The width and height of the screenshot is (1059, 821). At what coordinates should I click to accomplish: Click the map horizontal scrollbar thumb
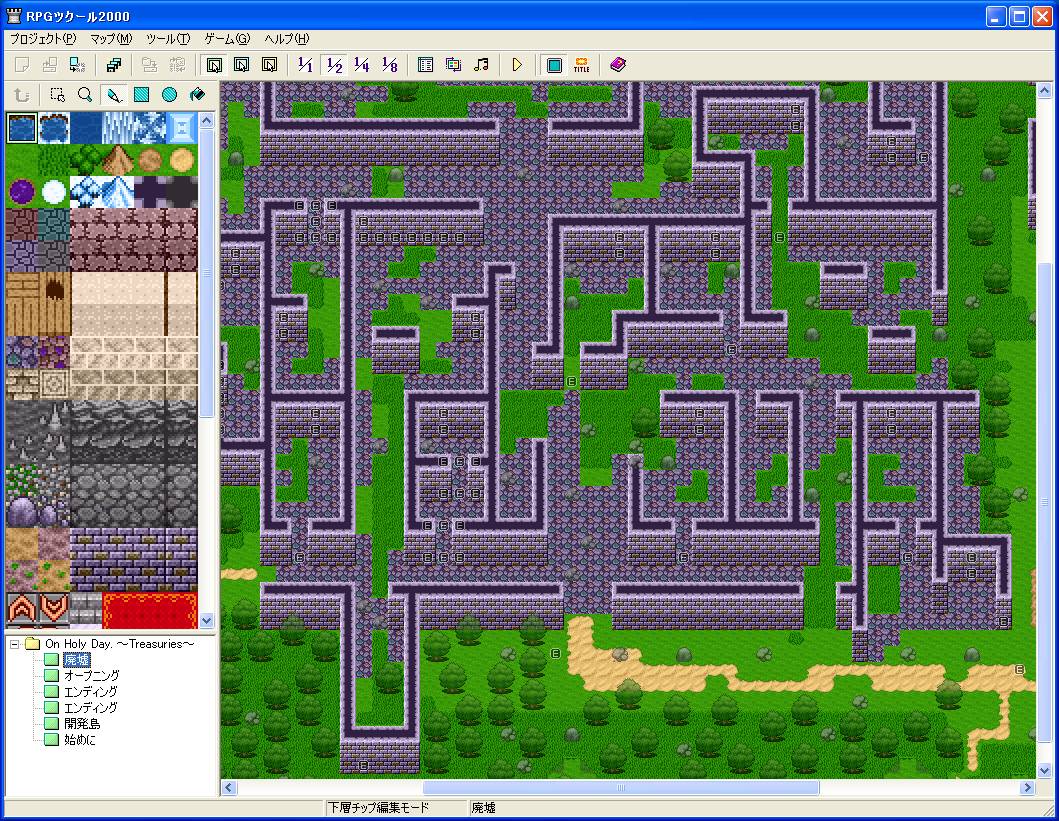621,787
